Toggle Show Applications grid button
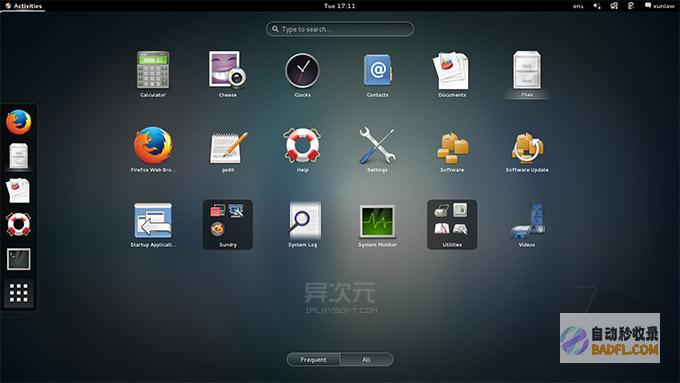 click(19, 293)
